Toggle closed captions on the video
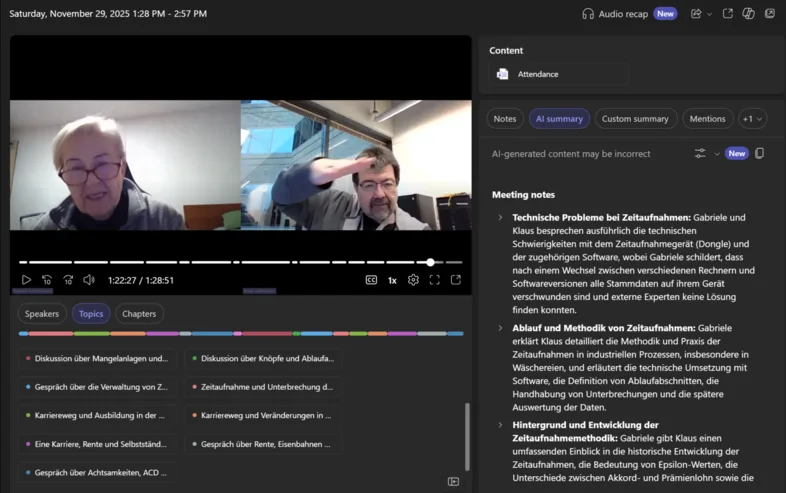The width and height of the screenshot is (786, 493). point(371,280)
